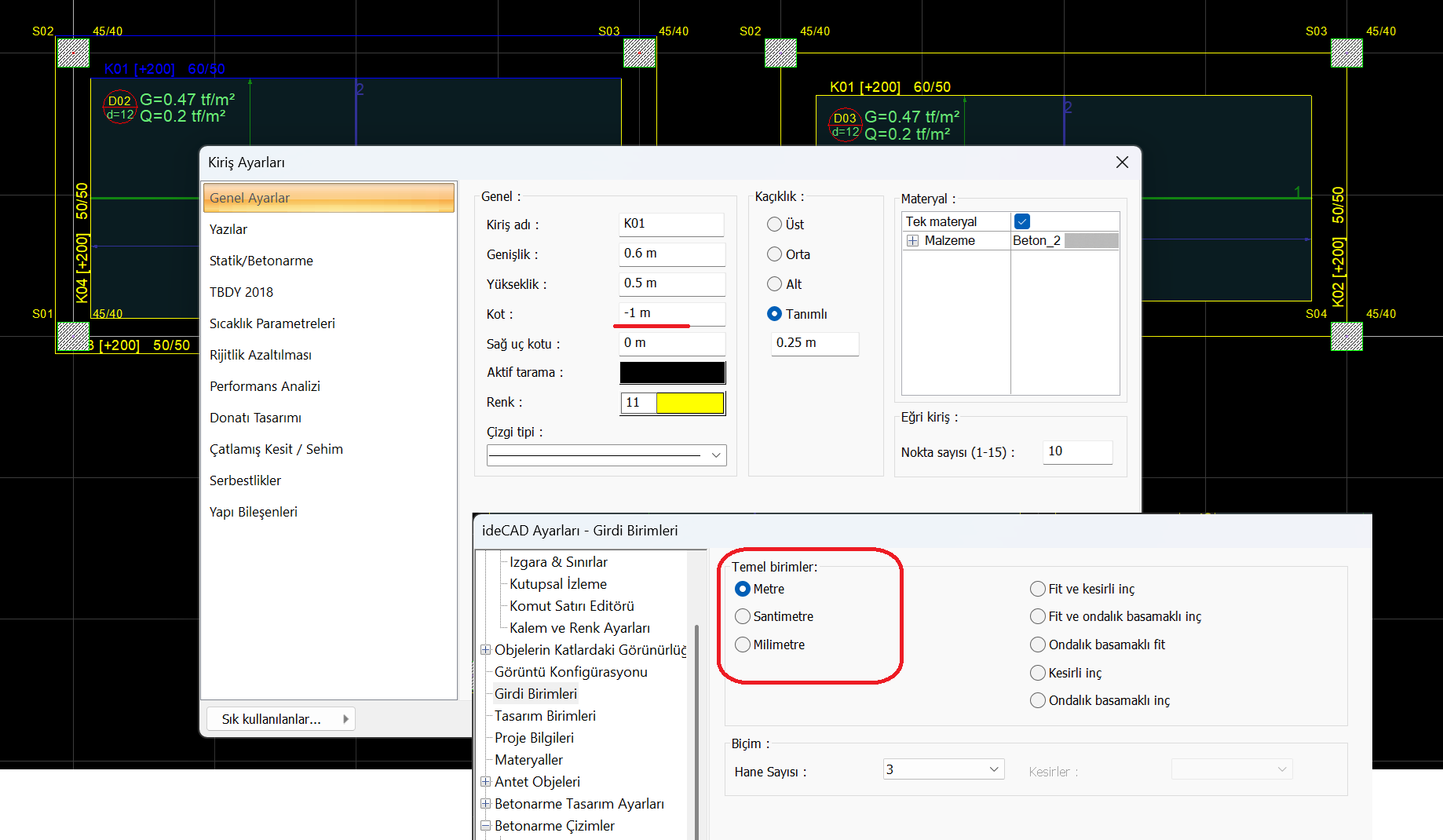Select Ondalık basamaklı fit unit

pos(1038,645)
